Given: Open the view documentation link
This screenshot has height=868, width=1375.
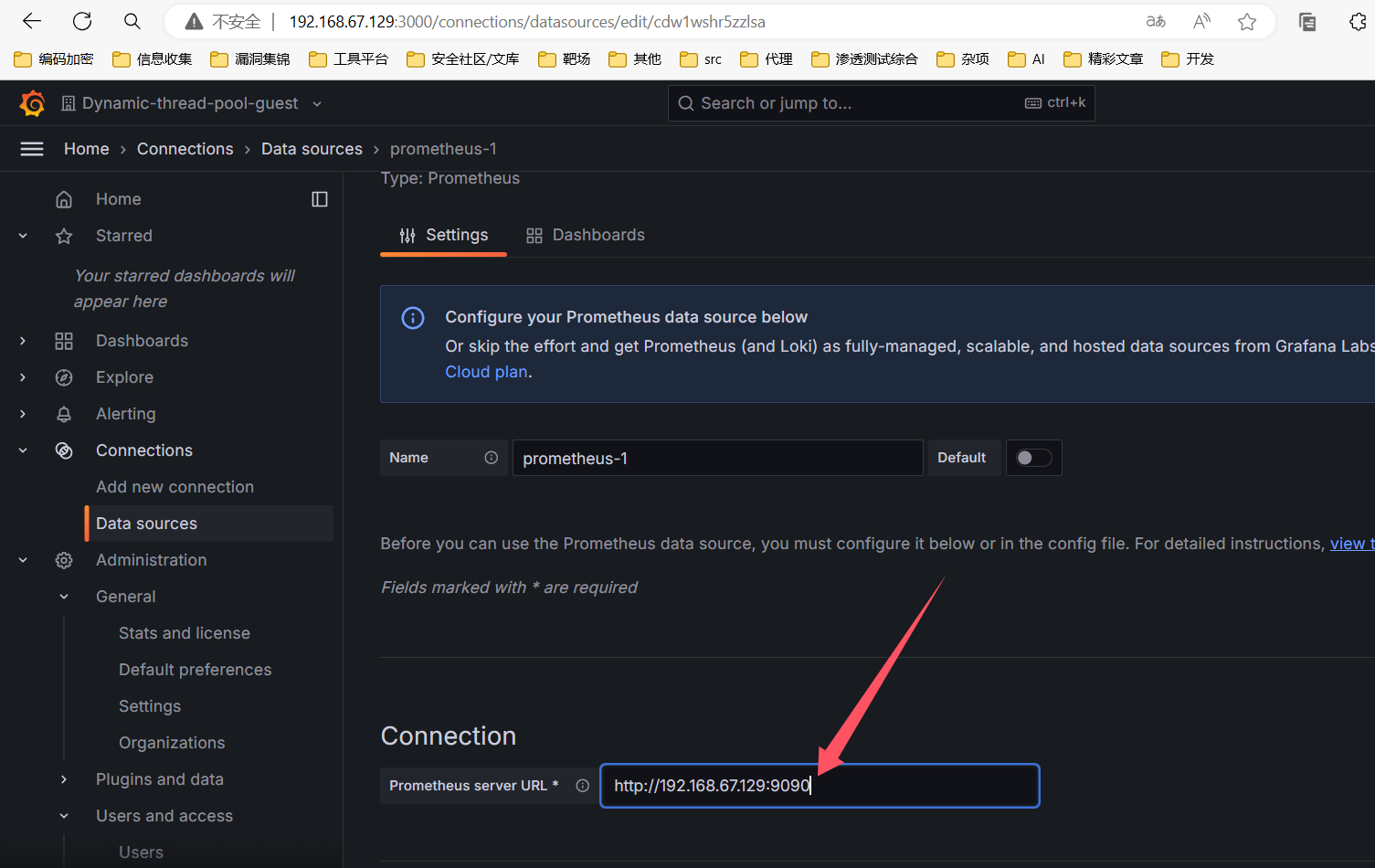Looking at the screenshot, I should tap(1352, 544).
